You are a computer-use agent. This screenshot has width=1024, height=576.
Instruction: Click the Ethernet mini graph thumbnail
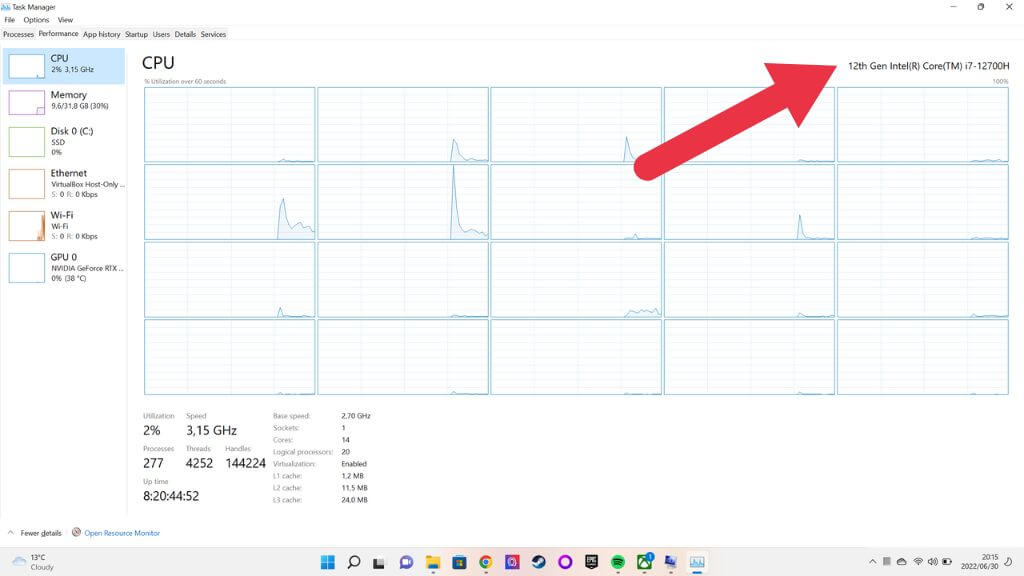(x=27, y=184)
